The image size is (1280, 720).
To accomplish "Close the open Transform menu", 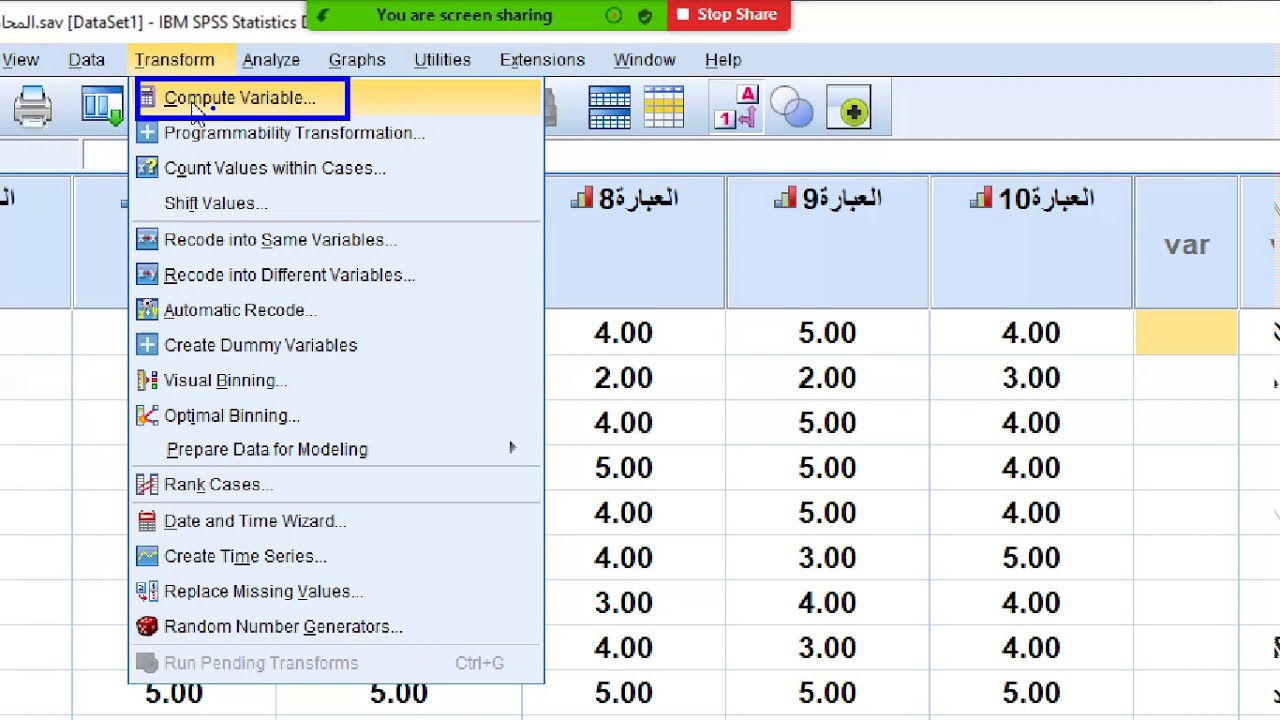I will click(175, 60).
